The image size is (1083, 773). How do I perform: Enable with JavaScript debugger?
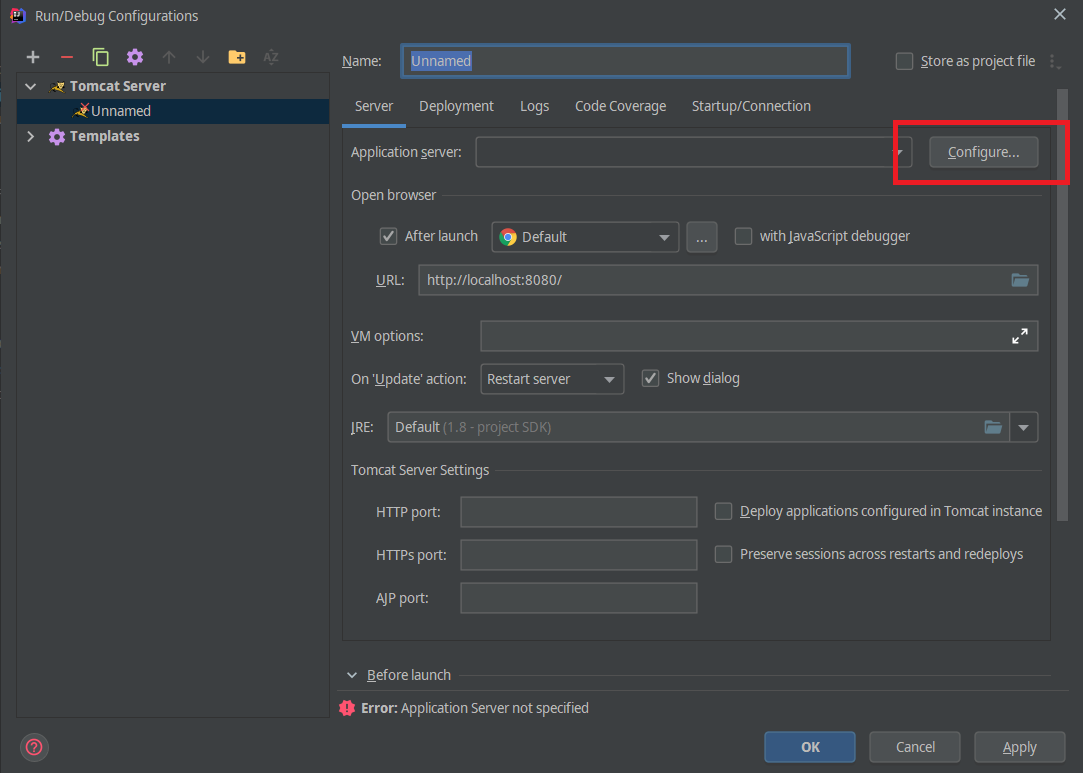click(x=743, y=236)
